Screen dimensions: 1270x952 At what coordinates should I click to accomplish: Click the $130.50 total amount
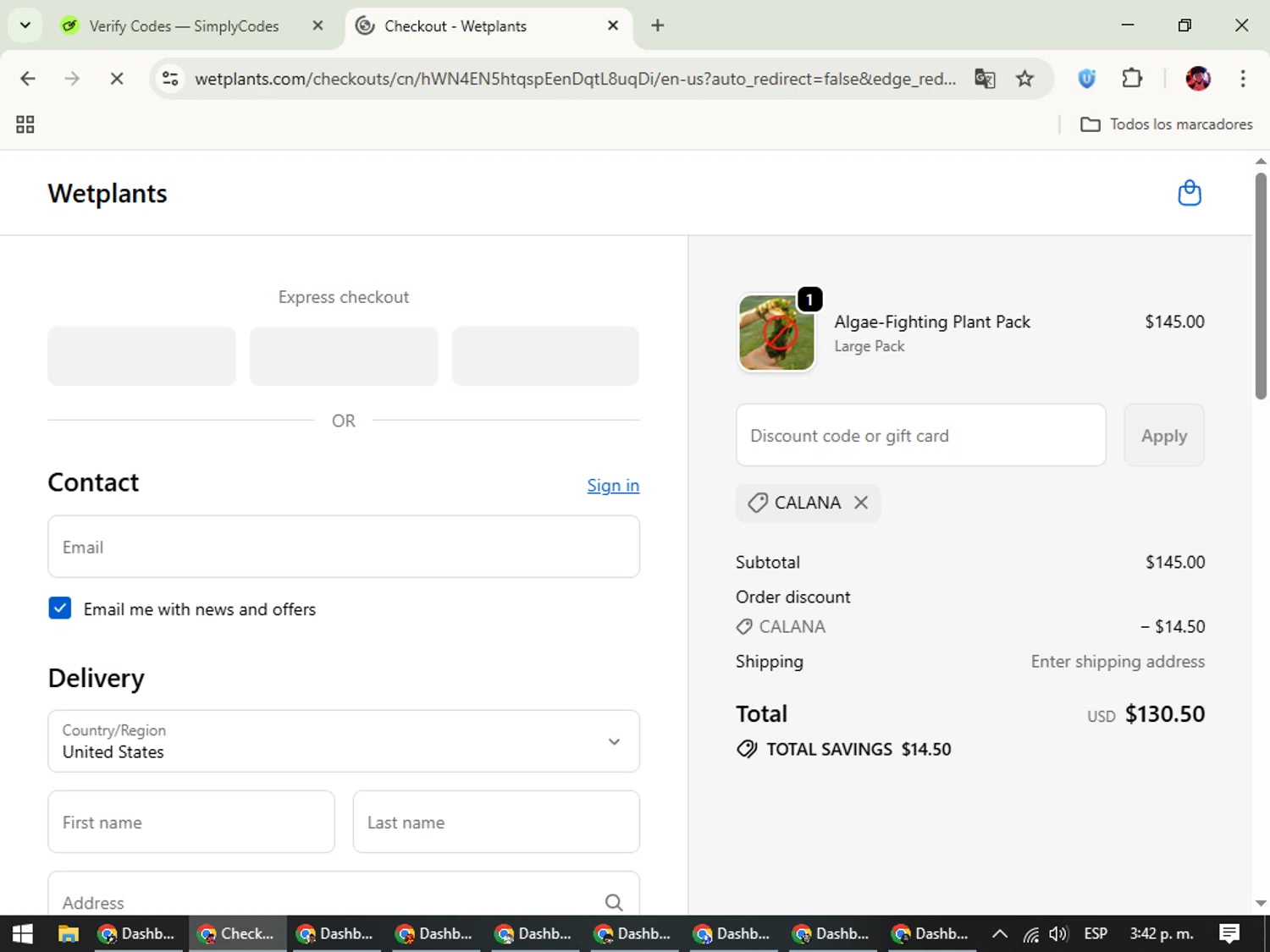[1164, 714]
